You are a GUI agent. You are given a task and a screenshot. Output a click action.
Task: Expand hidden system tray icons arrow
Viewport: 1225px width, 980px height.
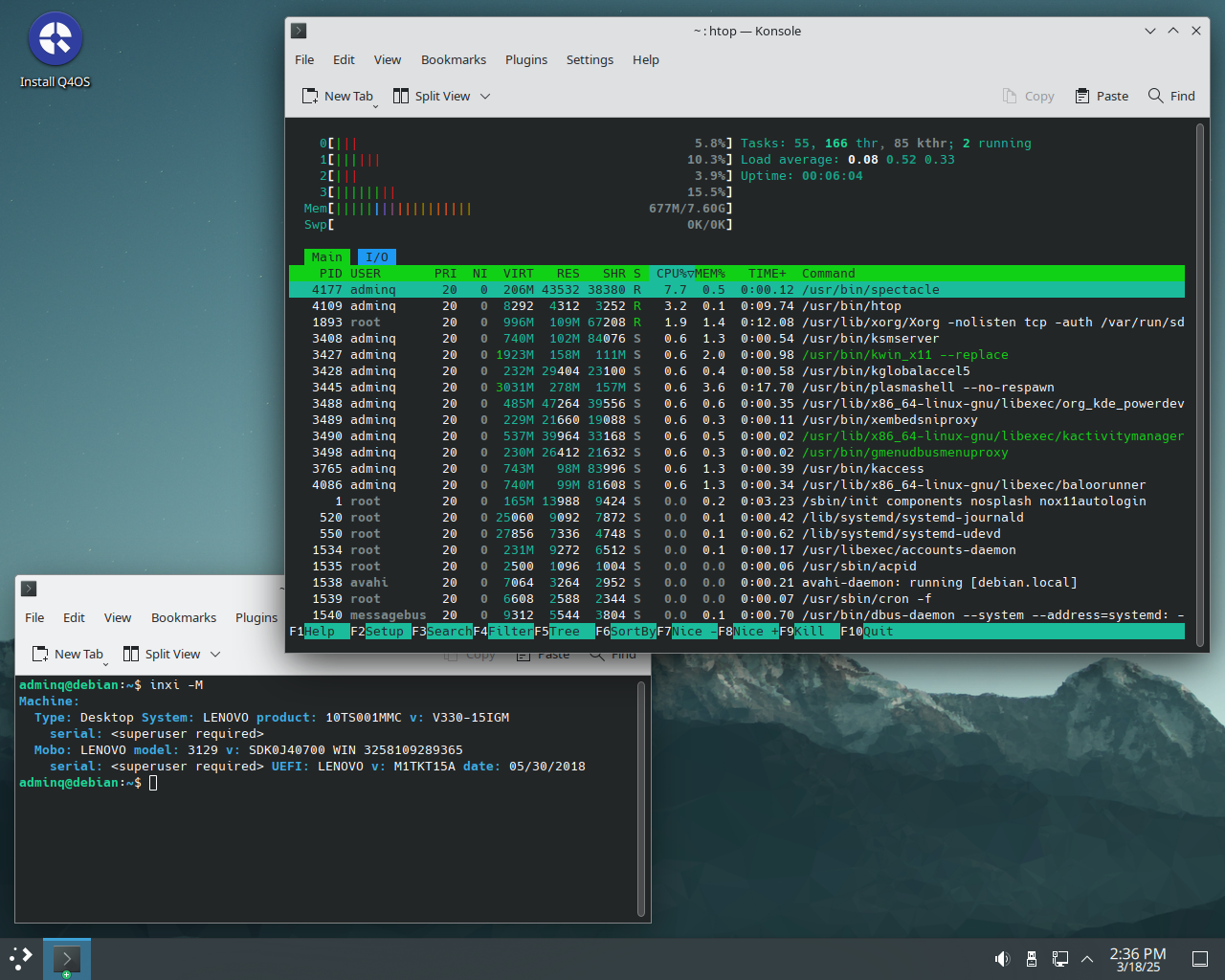[x=1087, y=959]
